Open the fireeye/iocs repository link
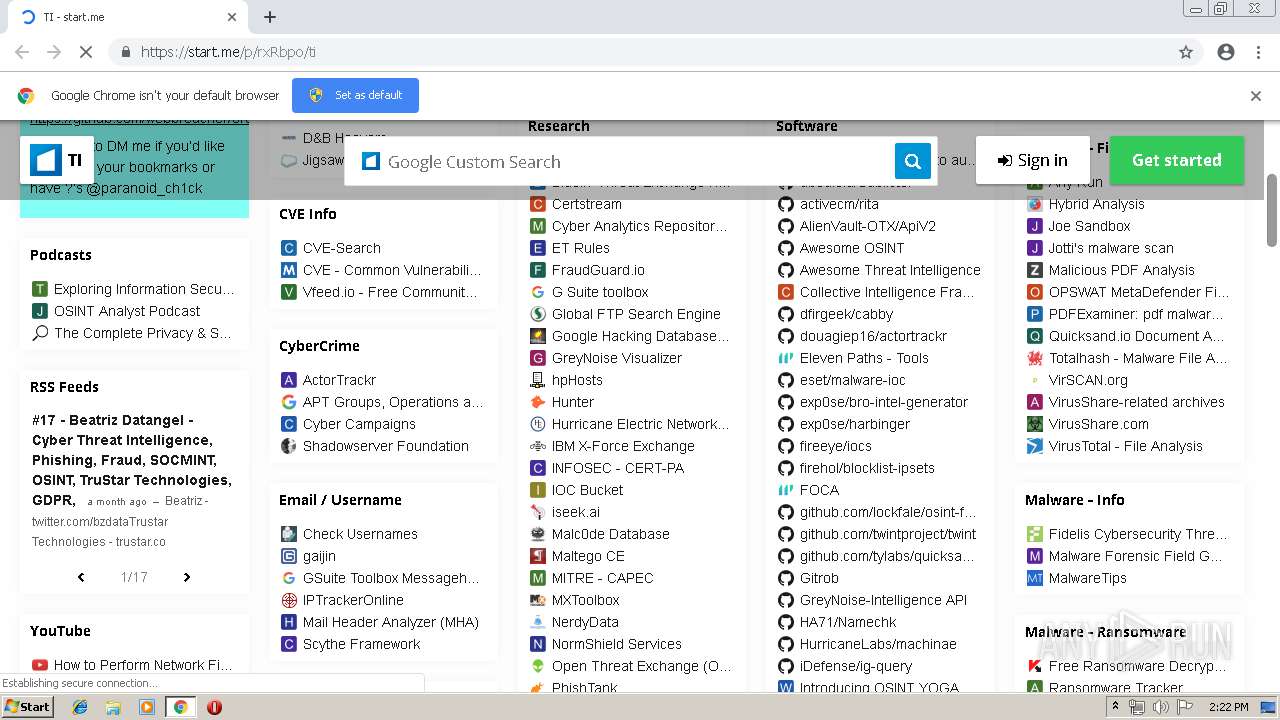The image size is (1280, 720). coord(836,446)
